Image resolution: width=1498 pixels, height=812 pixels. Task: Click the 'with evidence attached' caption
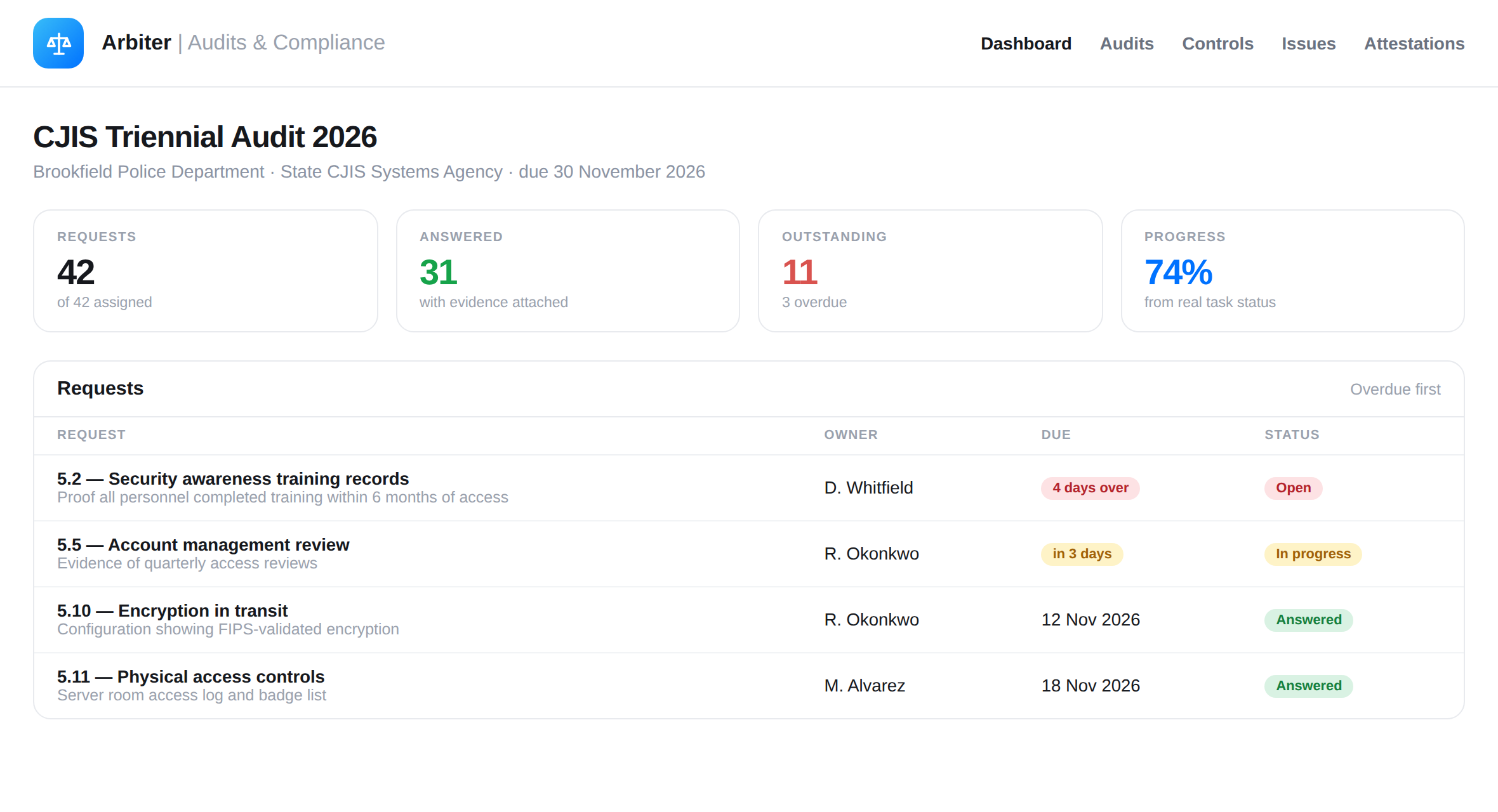[x=494, y=302]
